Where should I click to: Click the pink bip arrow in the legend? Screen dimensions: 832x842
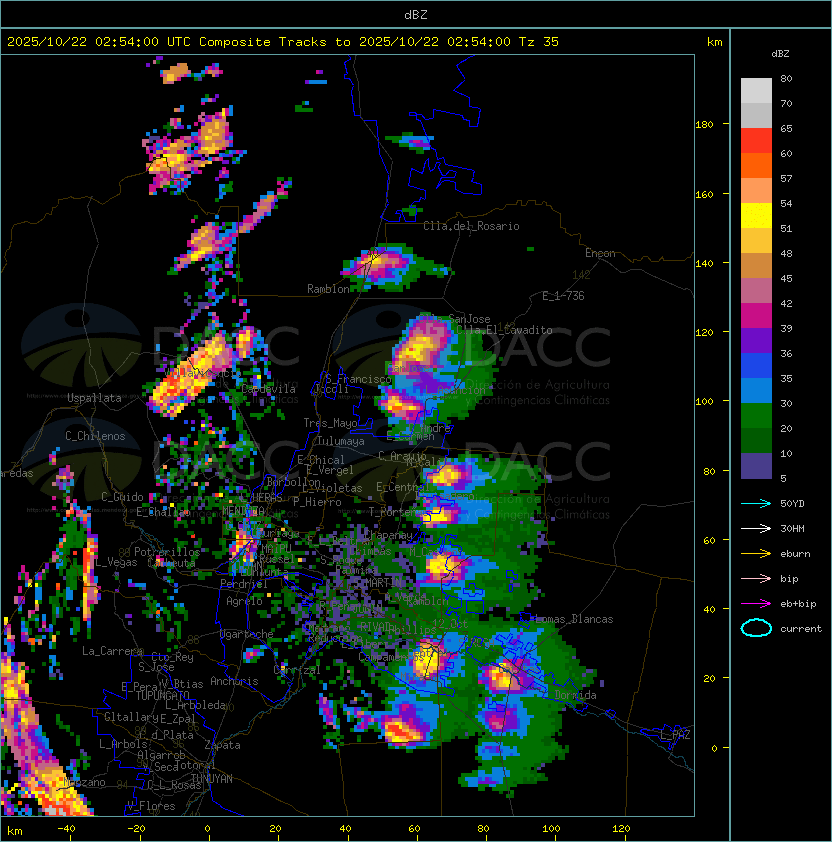click(x=756, y=578)
